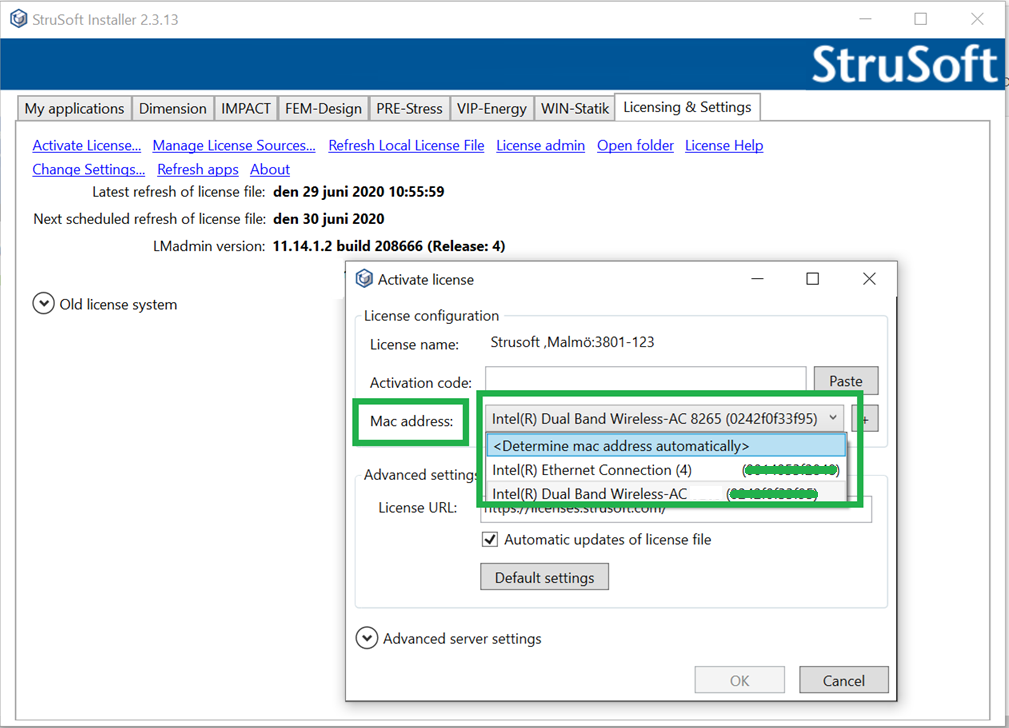Click Cancel in Activate license dialog
This screenshot has width=1009, height=728.
click(844, 680)
